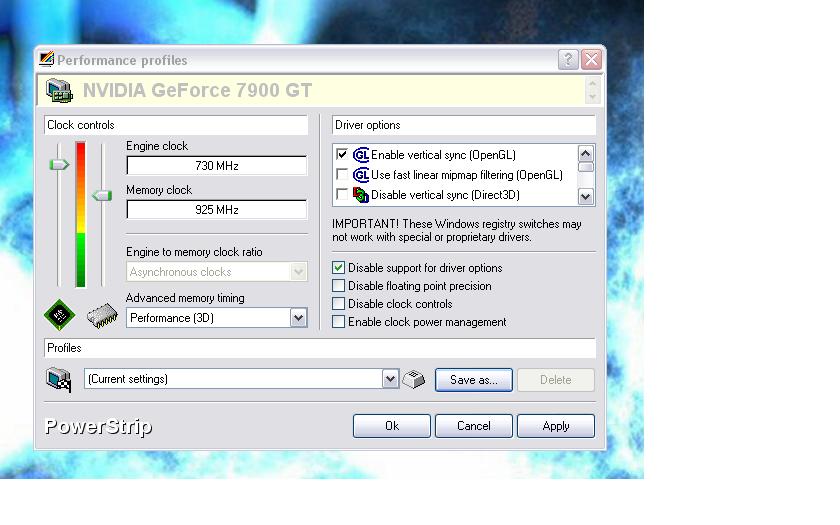Click the driver options list scroll up arrow

(x=586, y=154)
